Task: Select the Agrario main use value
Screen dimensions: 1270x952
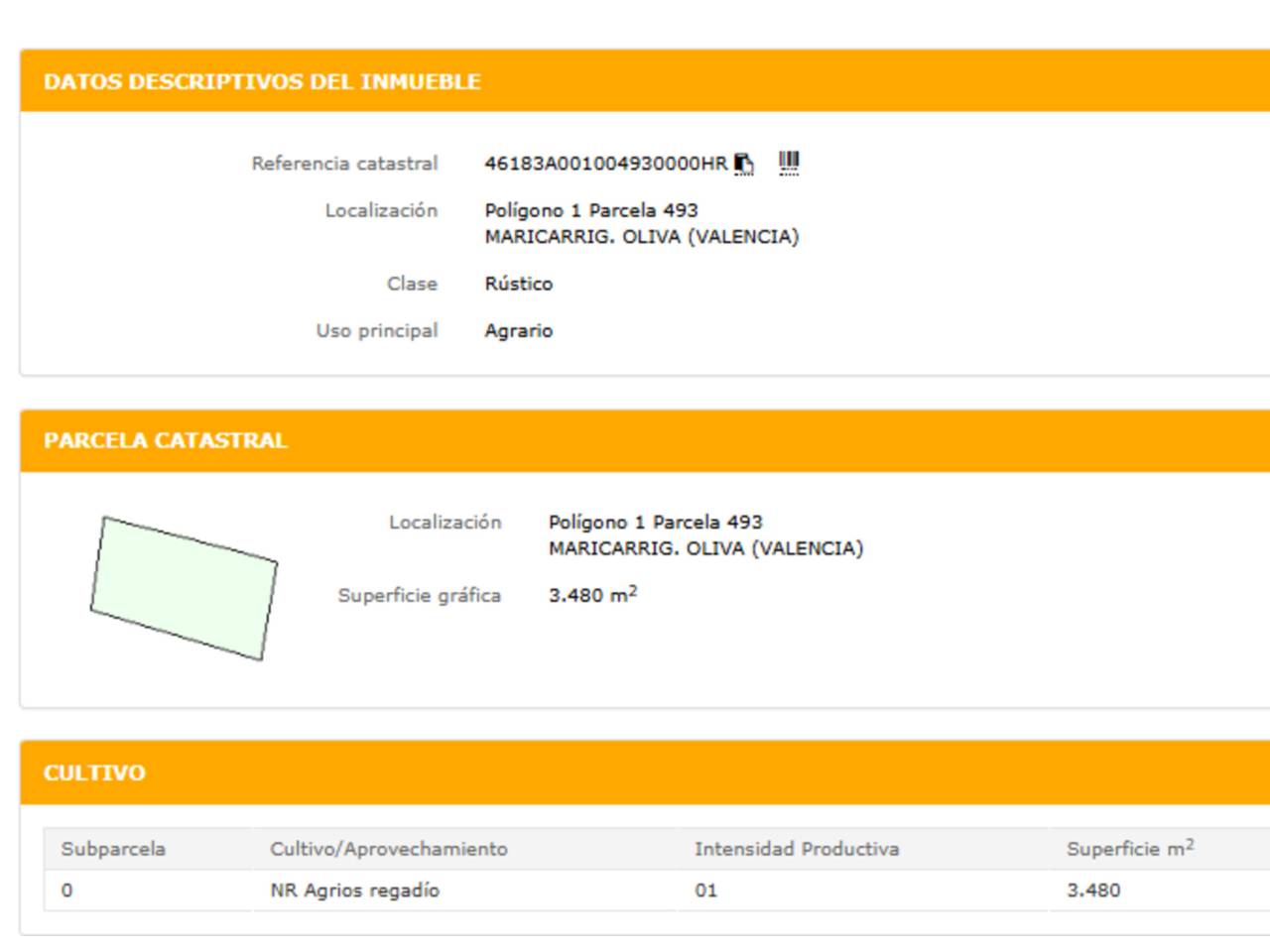Action: 518,331
